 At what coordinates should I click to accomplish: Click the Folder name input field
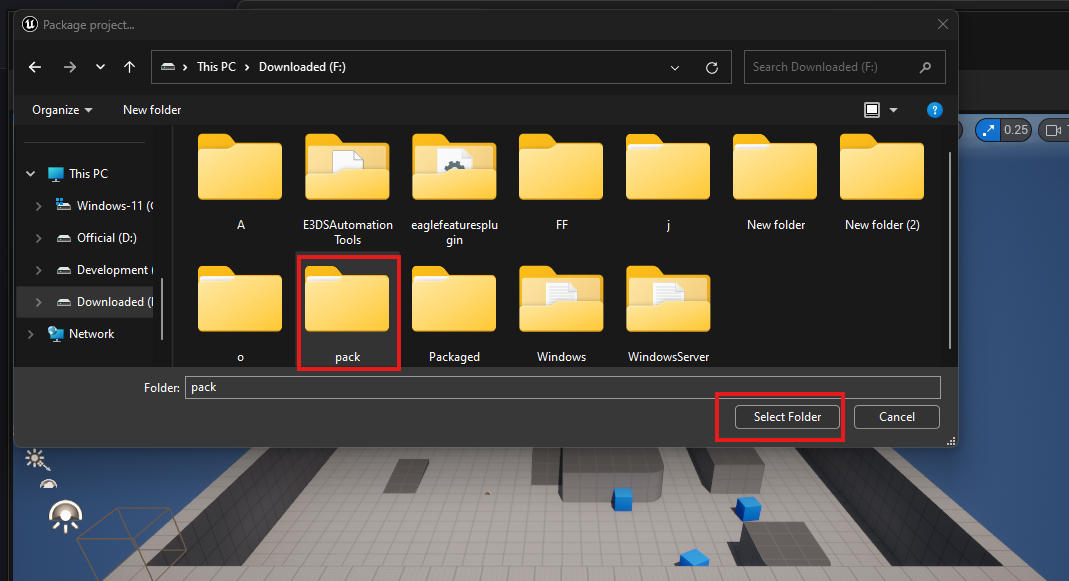(x=562, y=387)
